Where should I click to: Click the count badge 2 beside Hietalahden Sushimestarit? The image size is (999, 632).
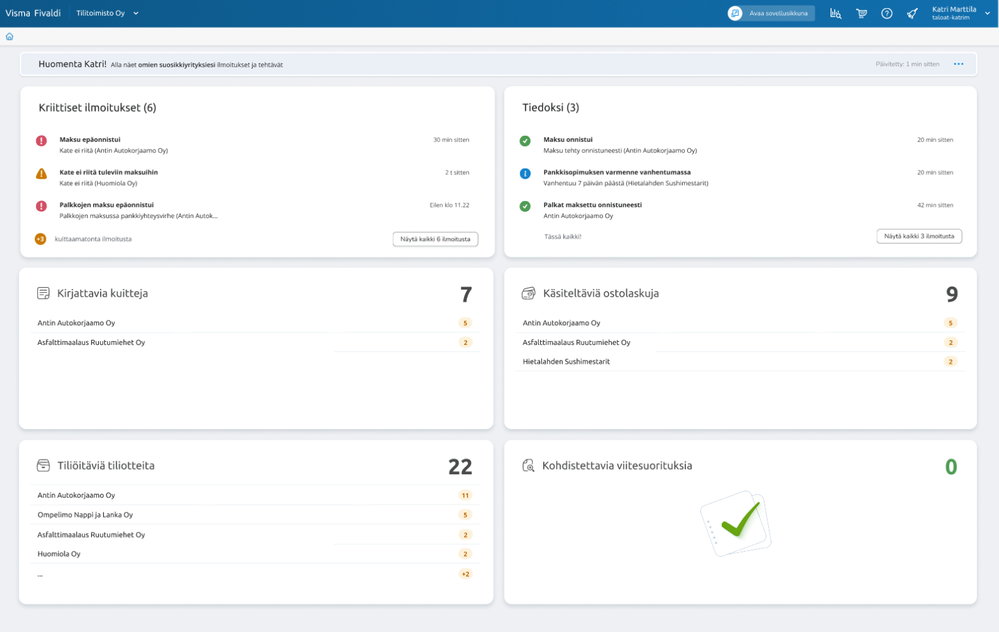click(951, 361)
